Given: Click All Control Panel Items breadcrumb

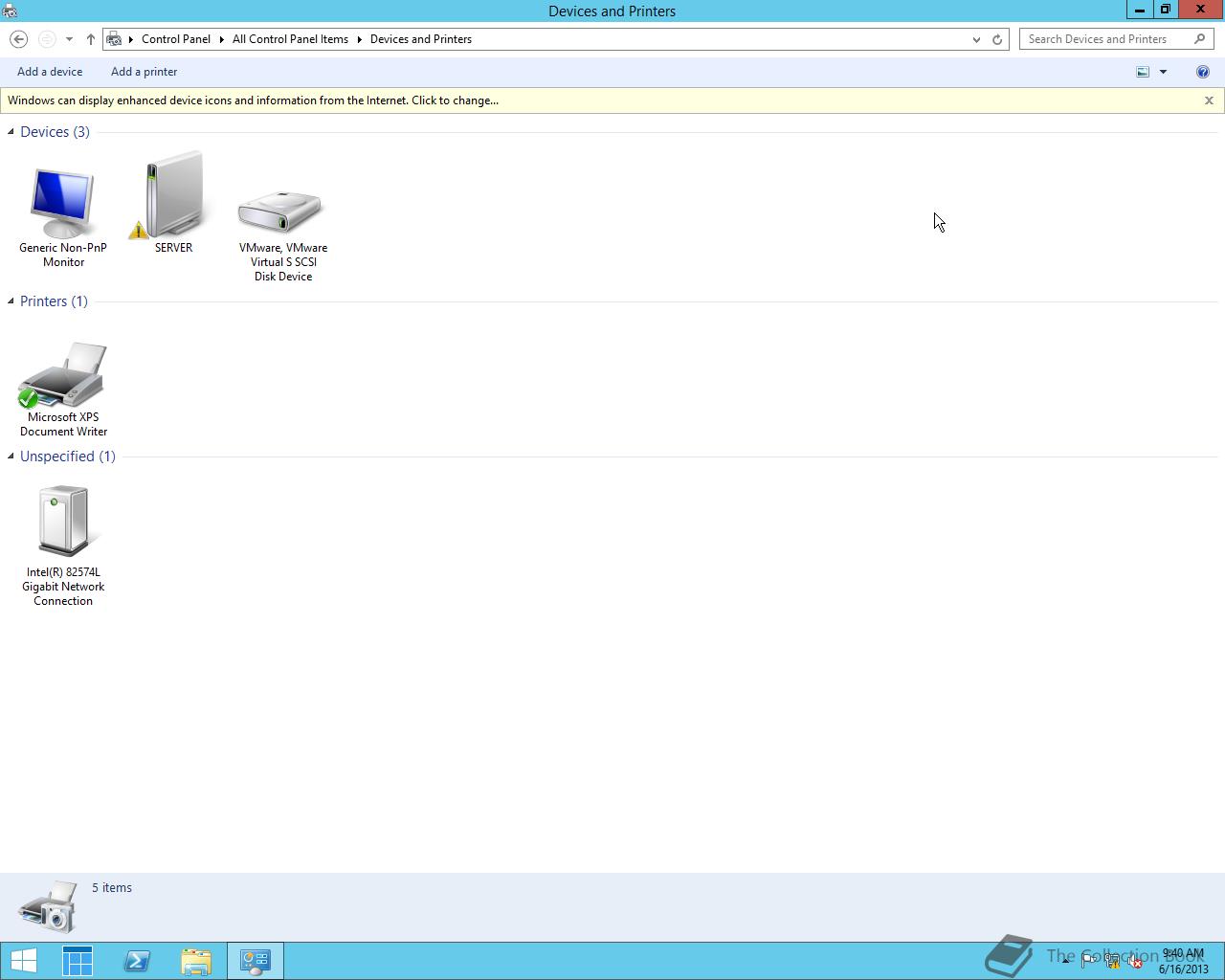Looking at the screenshot, I should [x=290, y=39].
